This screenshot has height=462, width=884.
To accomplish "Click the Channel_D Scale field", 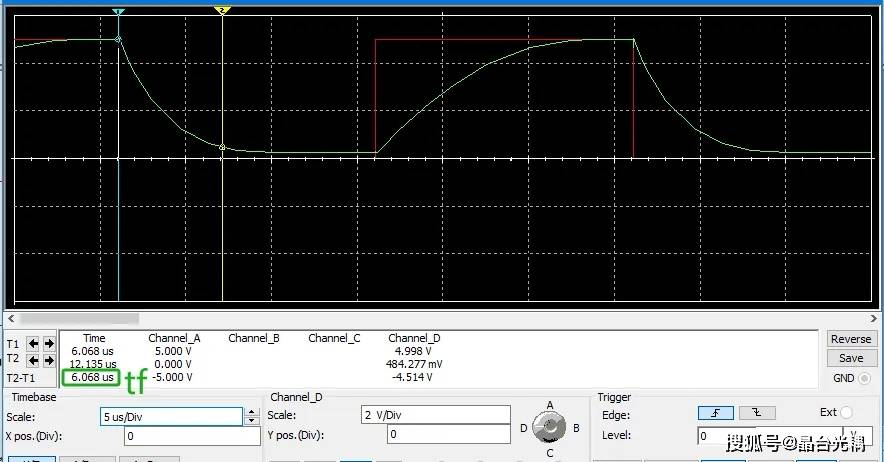I will click(x=435, y=415).
